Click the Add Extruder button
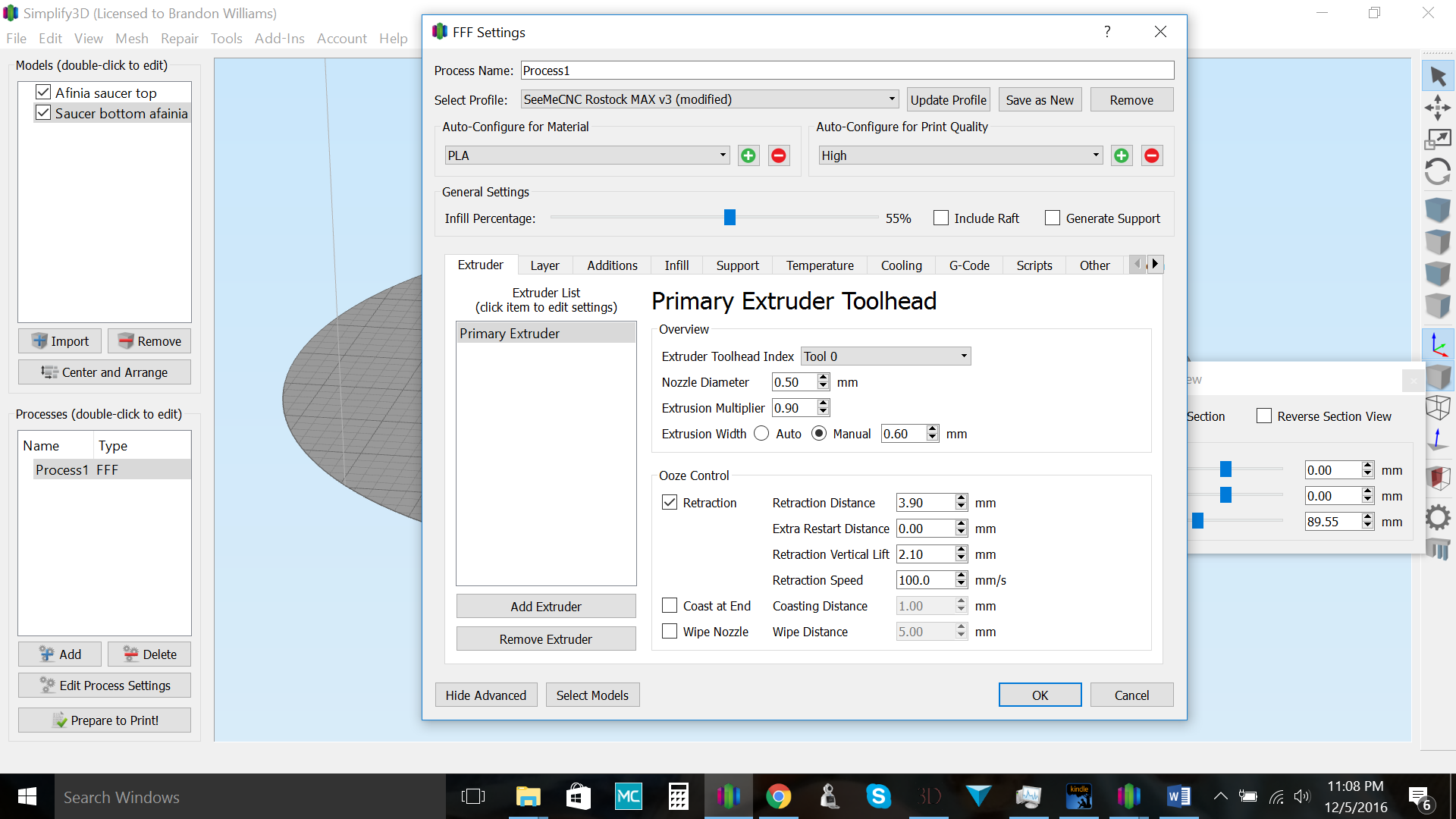Image resolution: width=1456 pixels, height=819 pixels. (546, 607)
